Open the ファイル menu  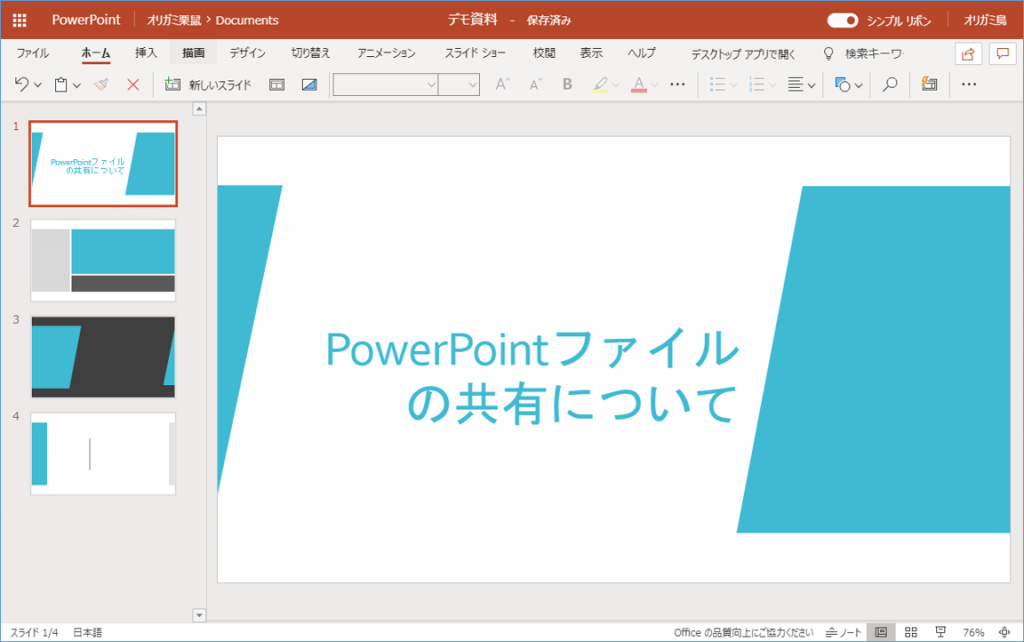point(33,54)
